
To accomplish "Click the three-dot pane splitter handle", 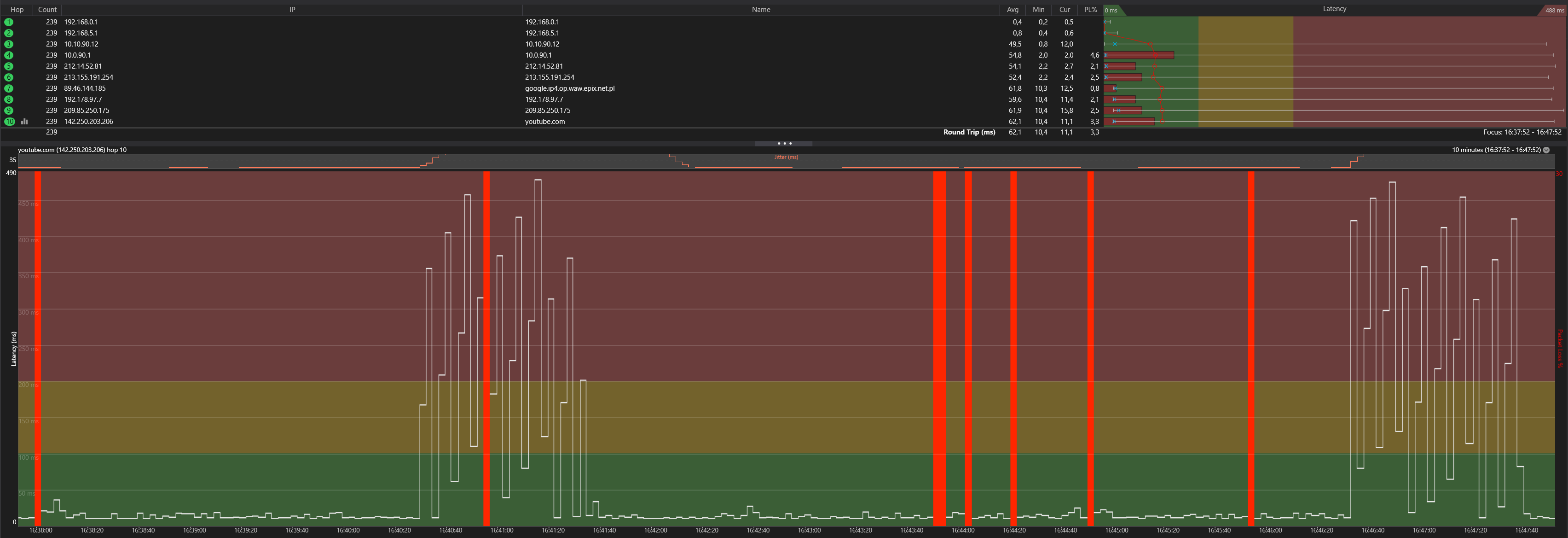I will 784,144.
